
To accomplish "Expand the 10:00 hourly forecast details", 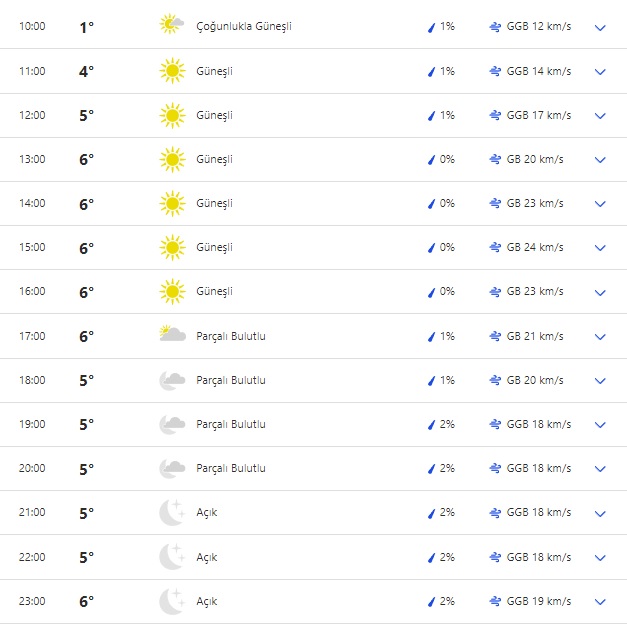I will 600,27.
